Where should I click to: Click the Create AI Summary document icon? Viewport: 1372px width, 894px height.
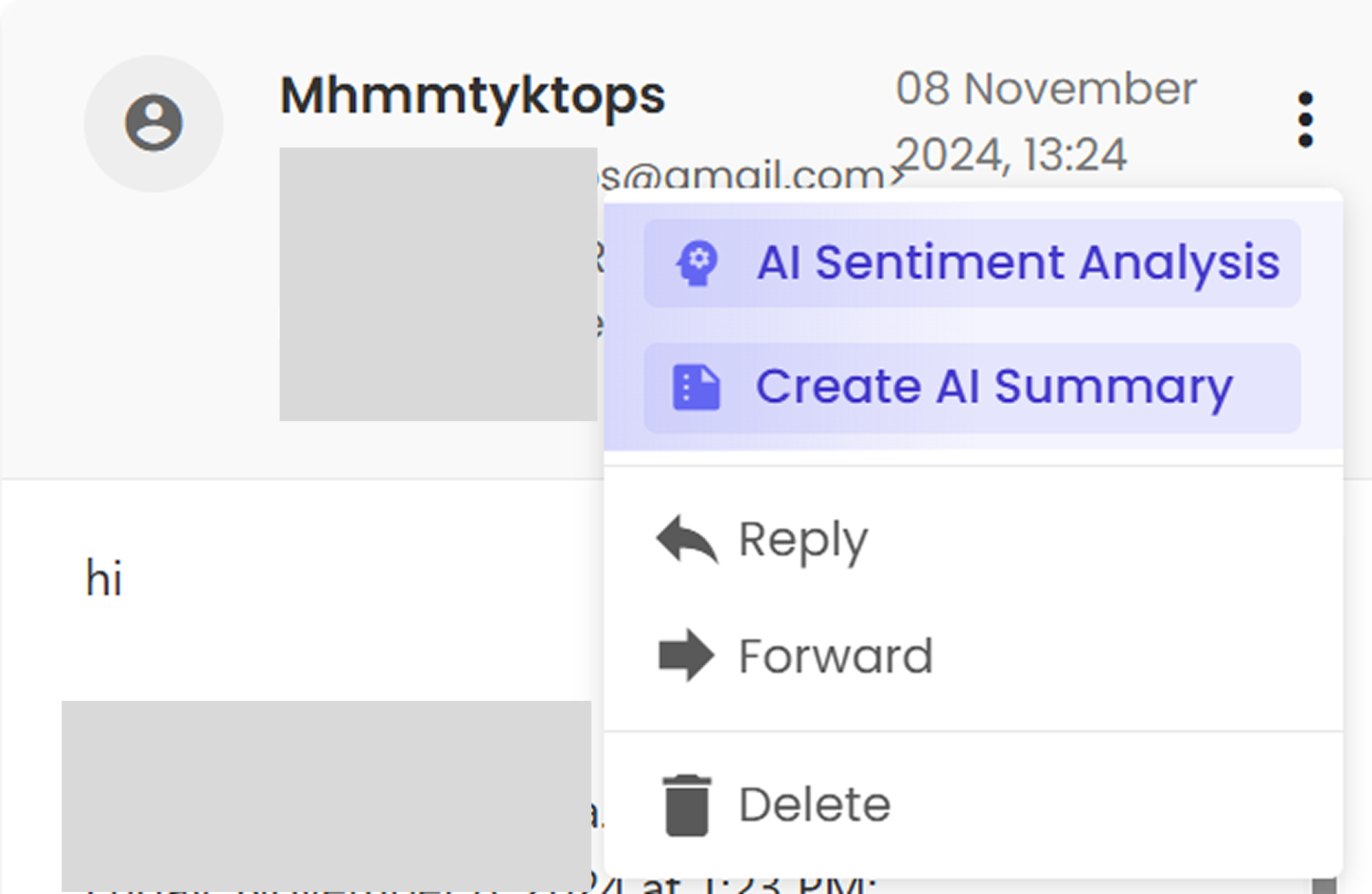697,387
